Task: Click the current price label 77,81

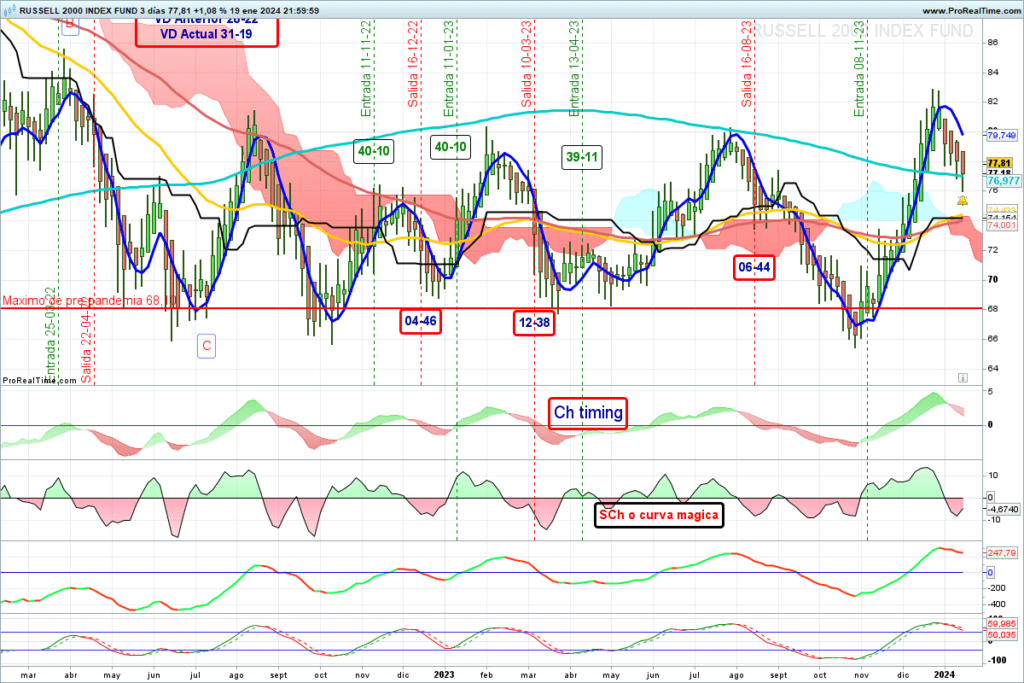Action: (1000, 163)
